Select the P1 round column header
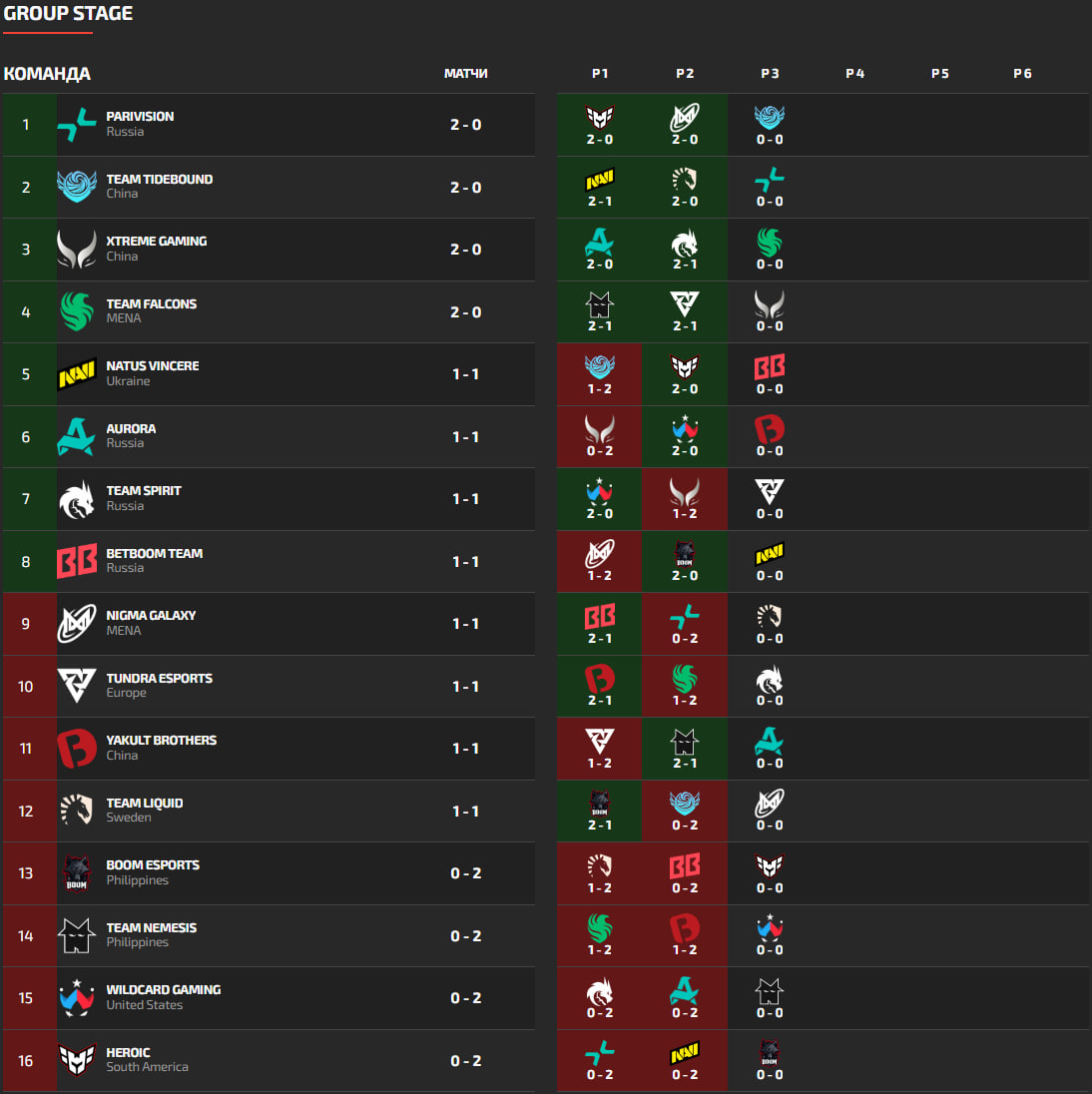 [x=600, y=74]
